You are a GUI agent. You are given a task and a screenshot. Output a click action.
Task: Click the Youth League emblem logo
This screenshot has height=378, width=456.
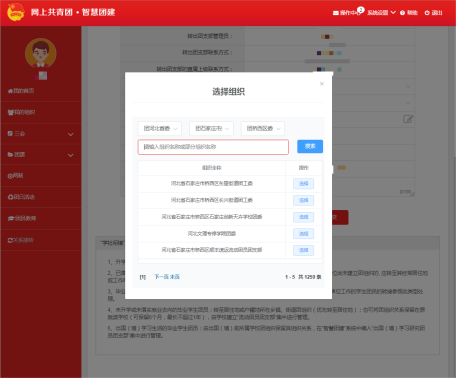pyautogui.click(x=15, y=12)
